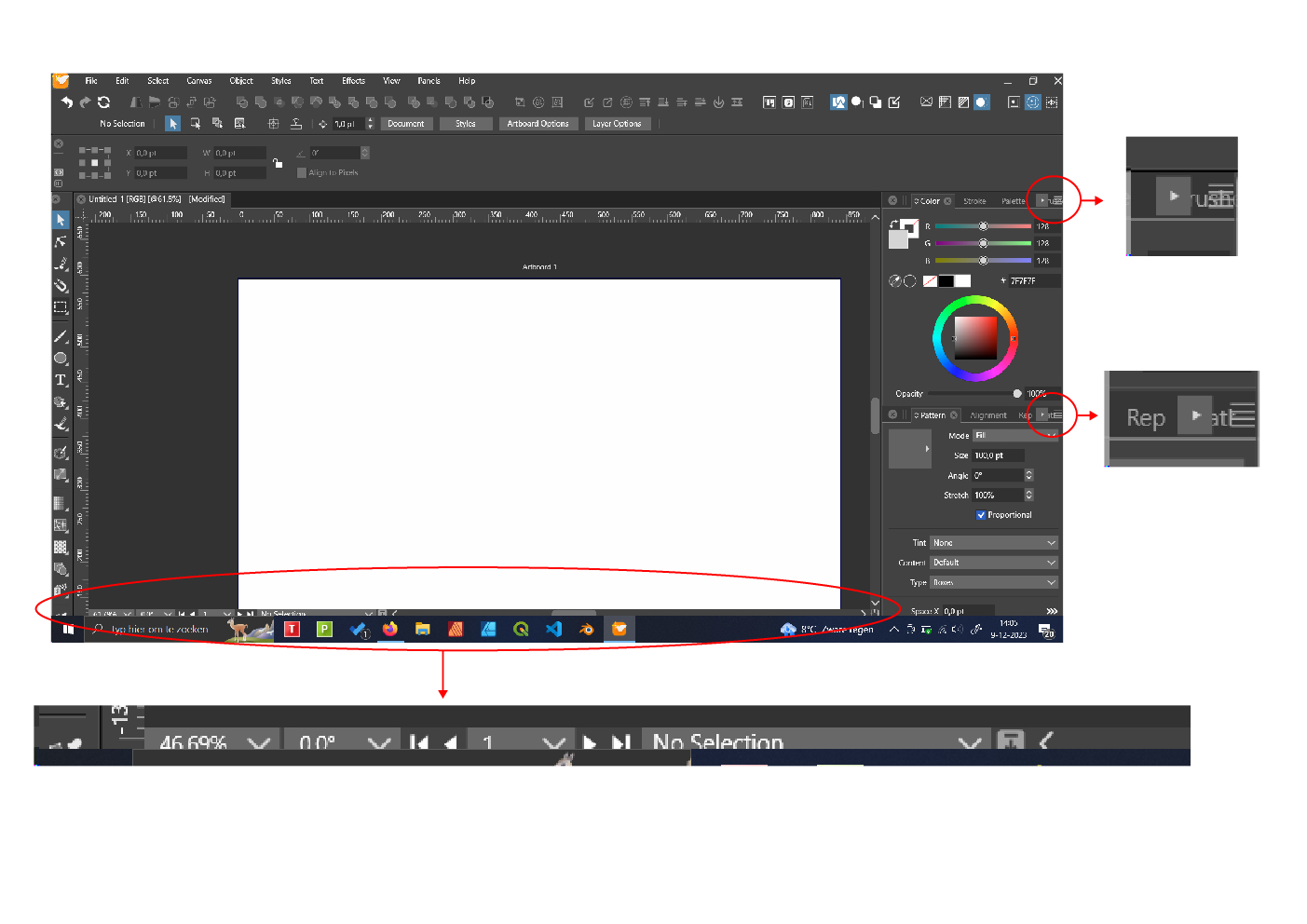Uncheck the Proportional checkbox
The width and height of the screenshot is (1307, 924).
tap(981, 515)
